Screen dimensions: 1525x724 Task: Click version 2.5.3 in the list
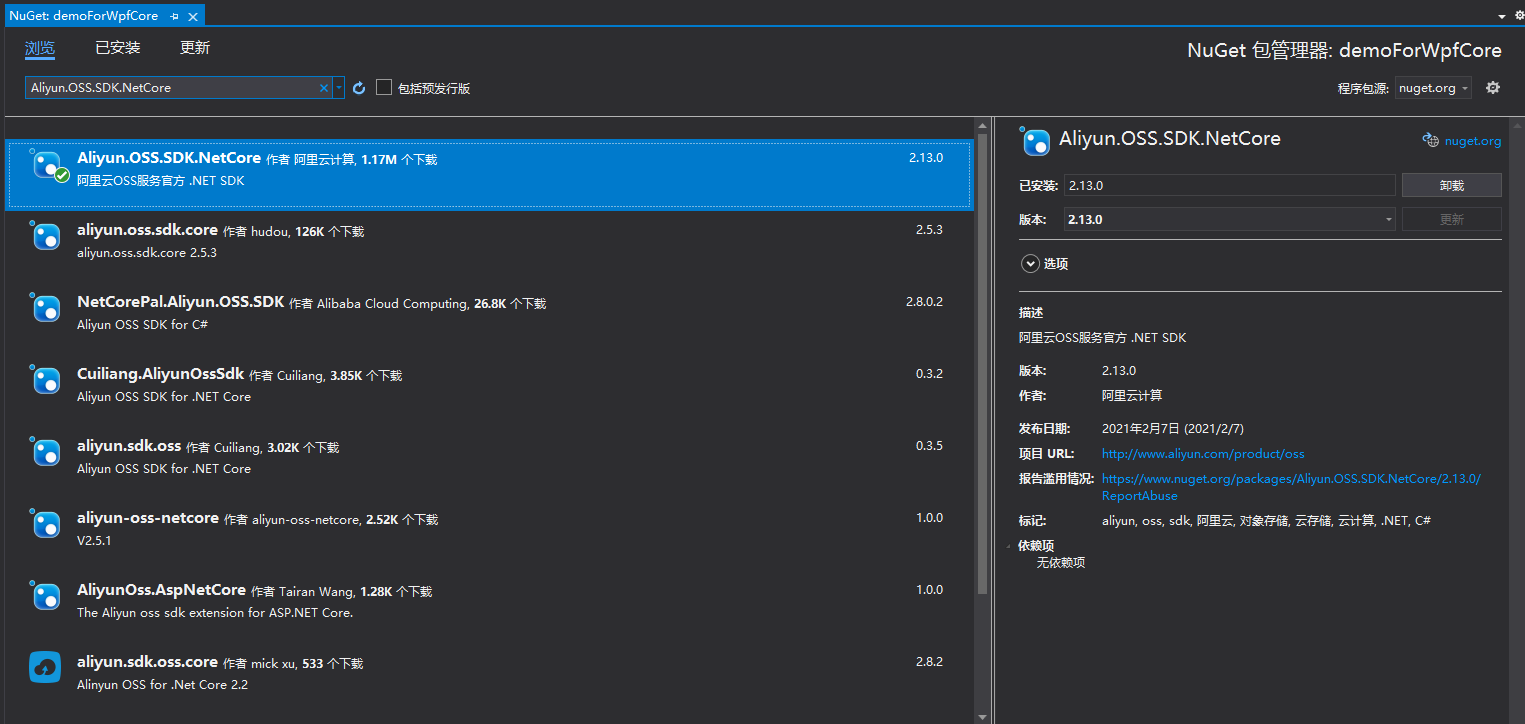tap(929, 230)
